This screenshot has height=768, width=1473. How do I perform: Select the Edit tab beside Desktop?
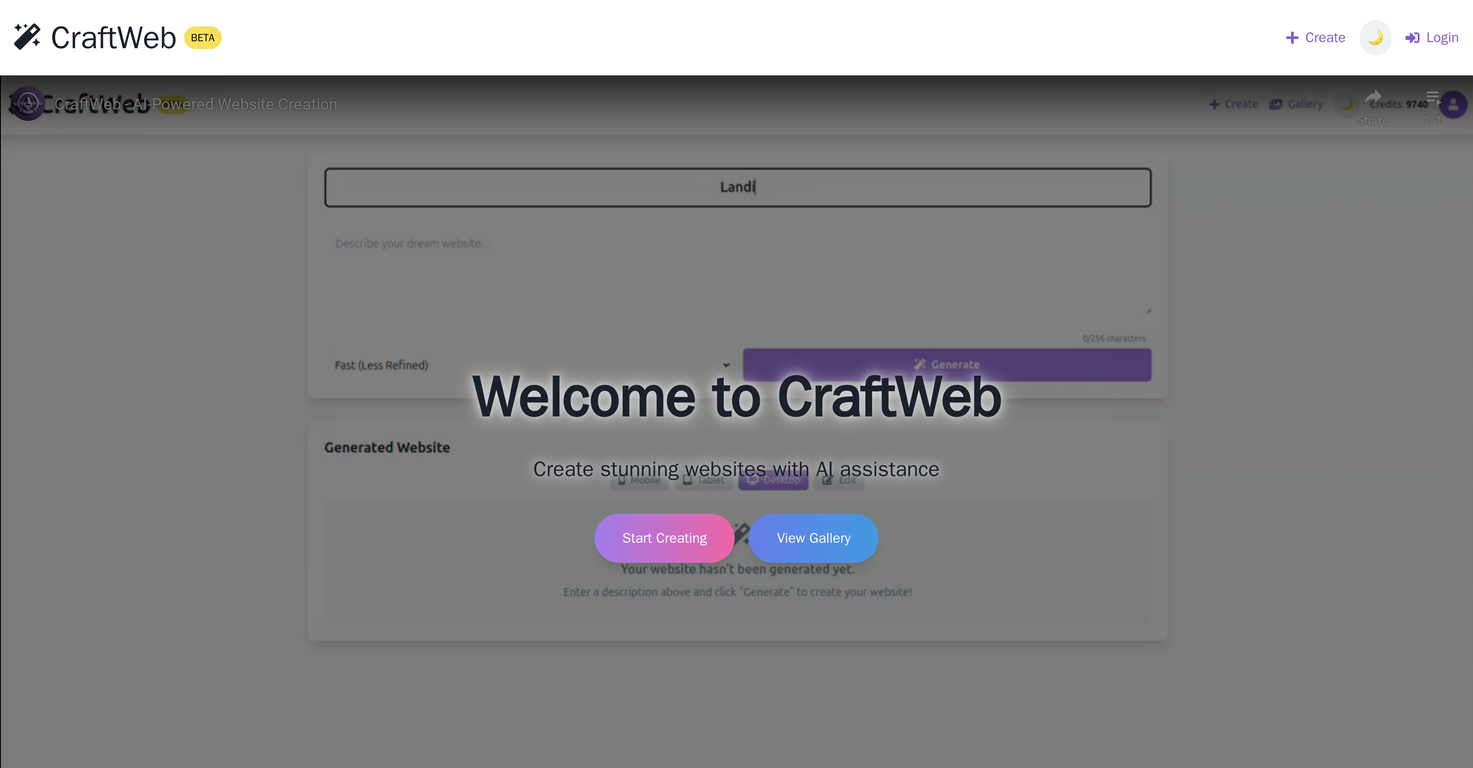click(839, 480)
